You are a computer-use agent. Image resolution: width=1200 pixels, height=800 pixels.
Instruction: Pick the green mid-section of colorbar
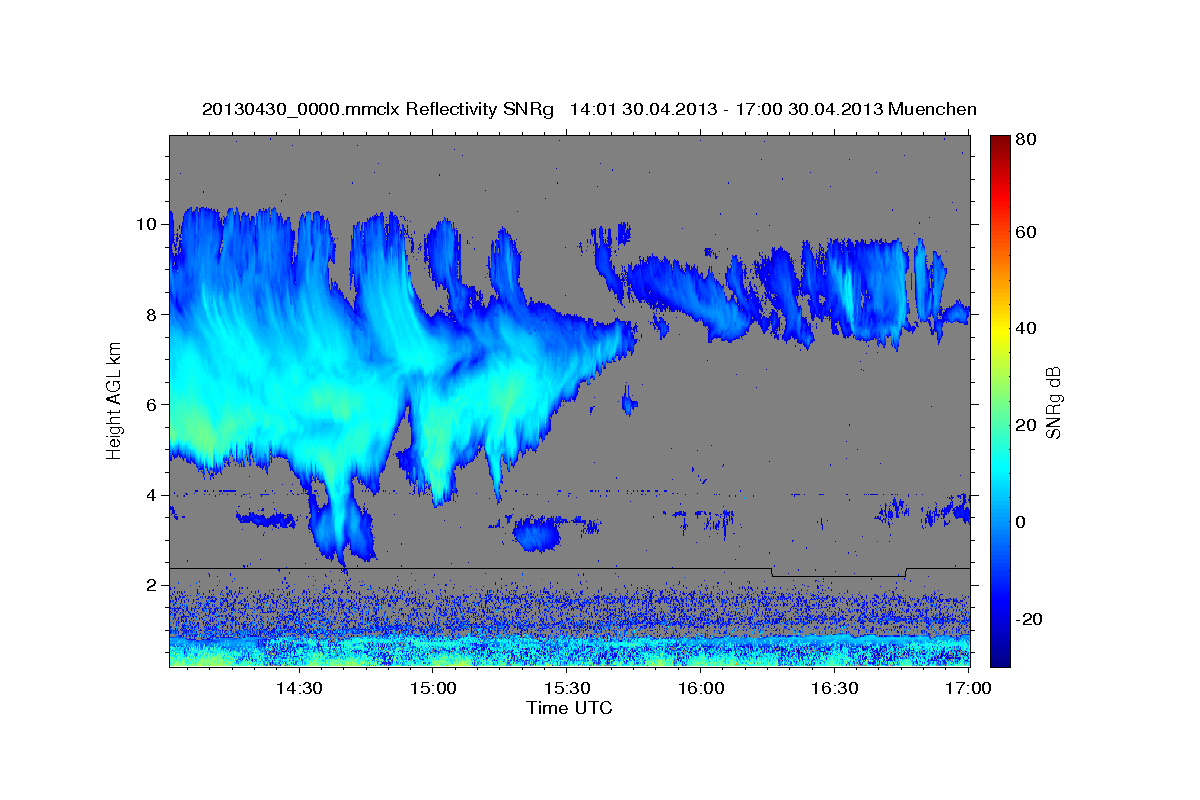[x=999, y=400]
